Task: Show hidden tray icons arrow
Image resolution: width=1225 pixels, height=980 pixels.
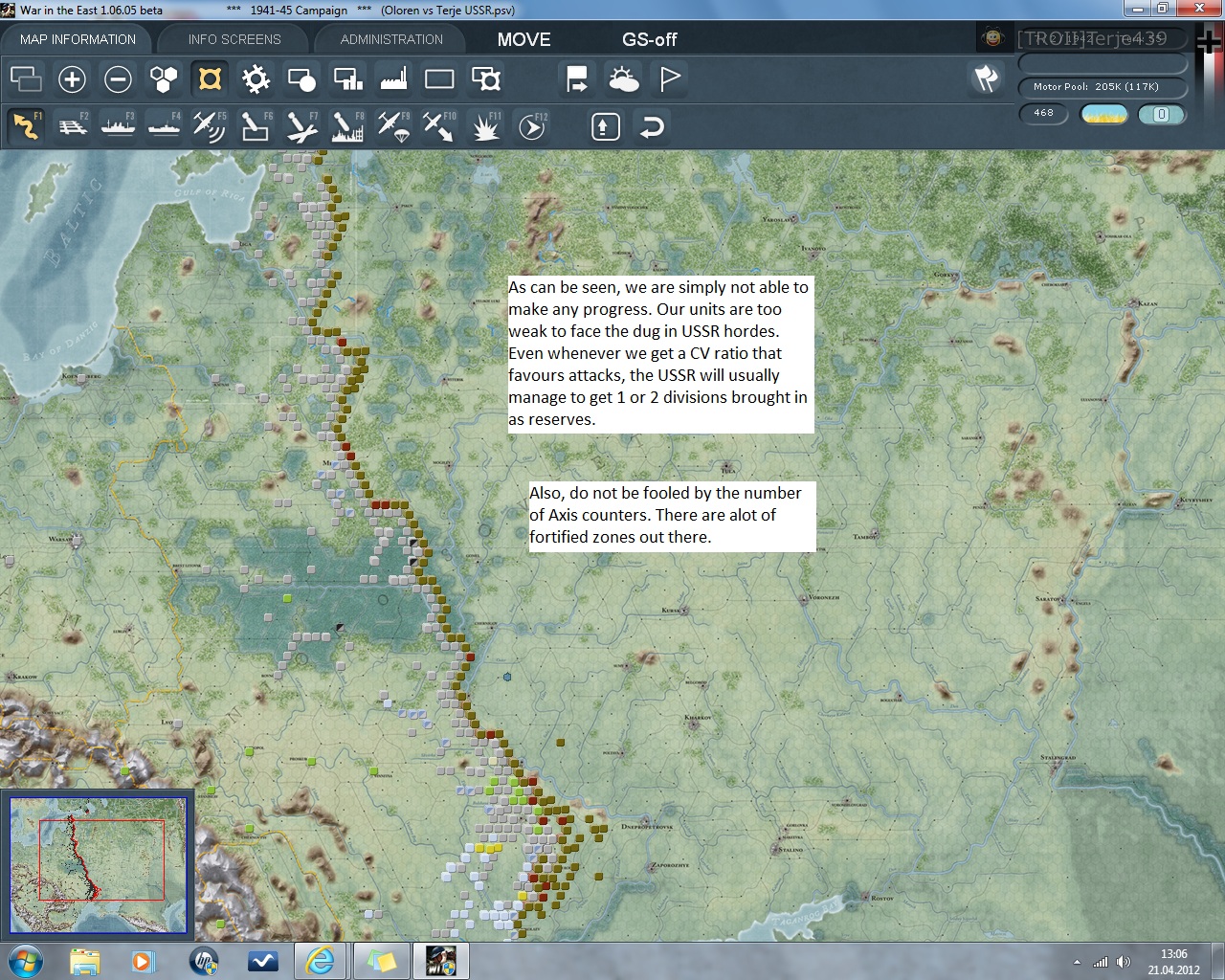Action: [1077, 962]
